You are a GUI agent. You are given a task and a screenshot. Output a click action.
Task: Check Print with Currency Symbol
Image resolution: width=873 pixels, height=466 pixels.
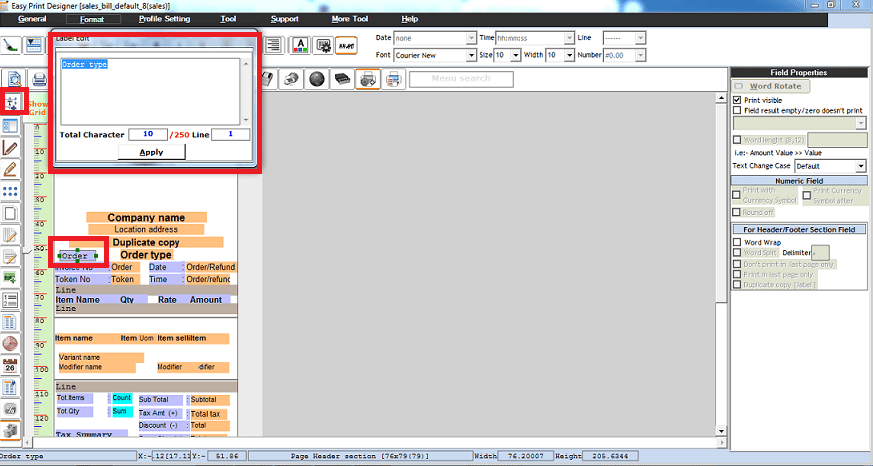coord(737,195)
